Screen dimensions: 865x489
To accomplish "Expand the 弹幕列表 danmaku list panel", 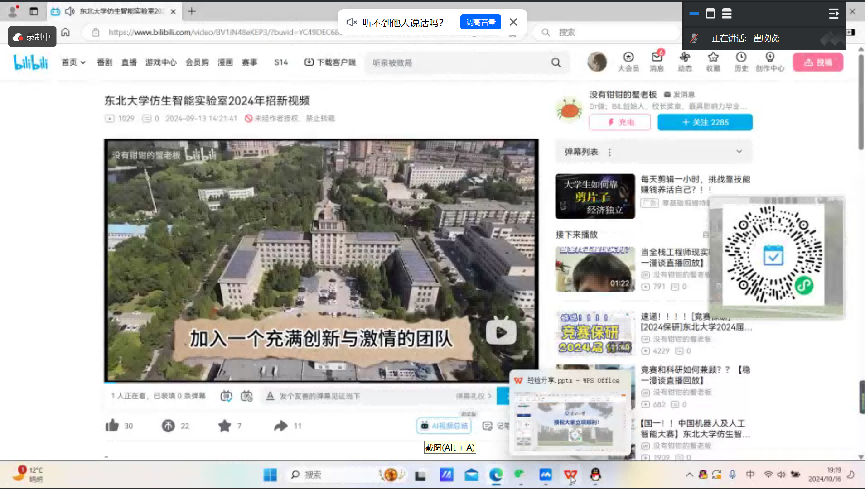I will 740,151.
